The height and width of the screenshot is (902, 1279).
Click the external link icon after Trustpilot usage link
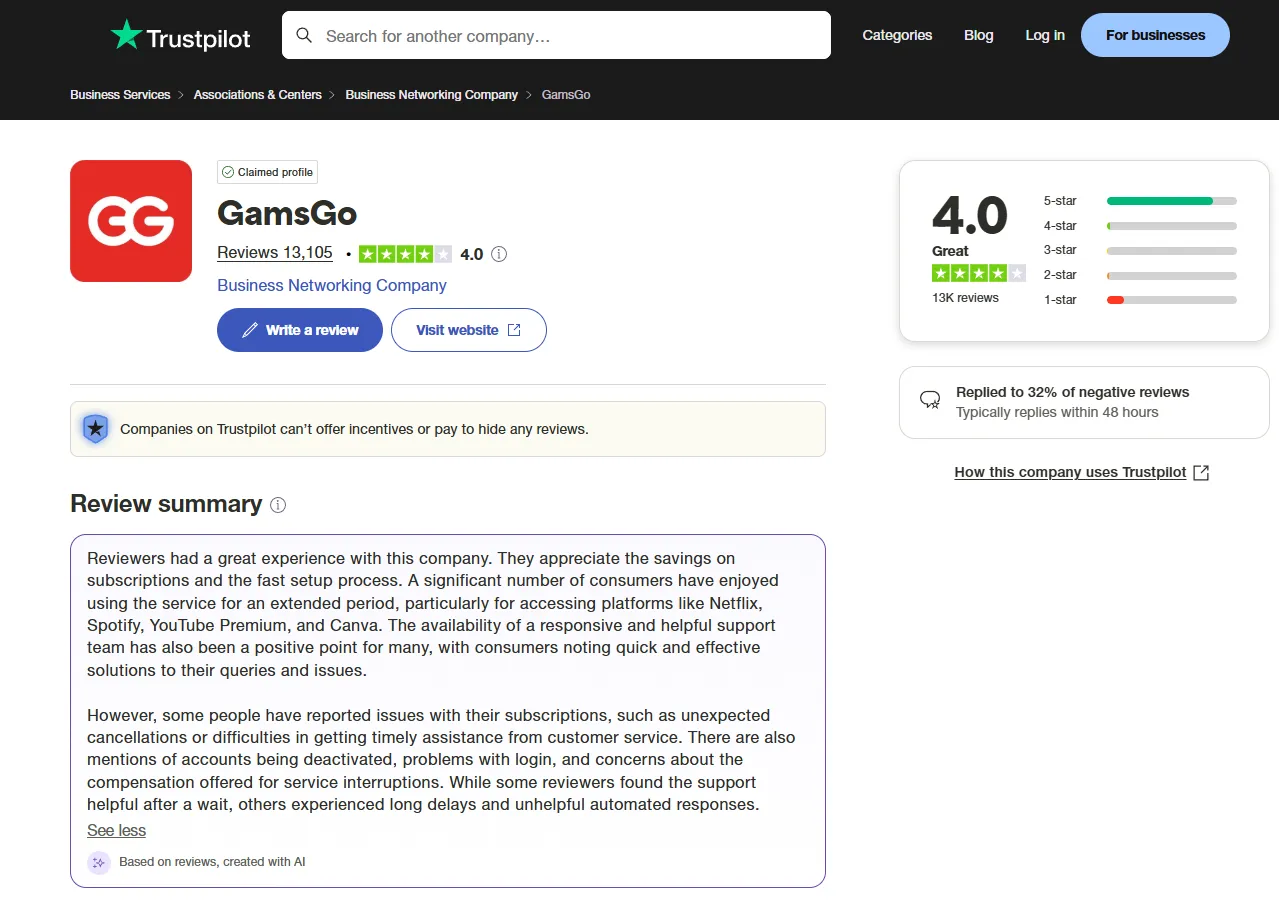click(x=1201, y=473)
